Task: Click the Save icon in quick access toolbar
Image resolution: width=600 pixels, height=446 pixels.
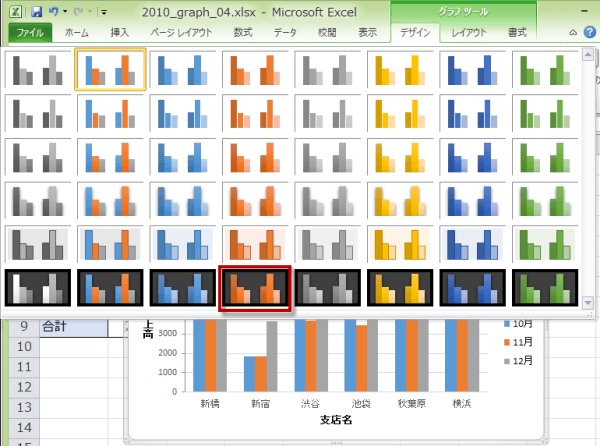Action: (x=36, y=11)
